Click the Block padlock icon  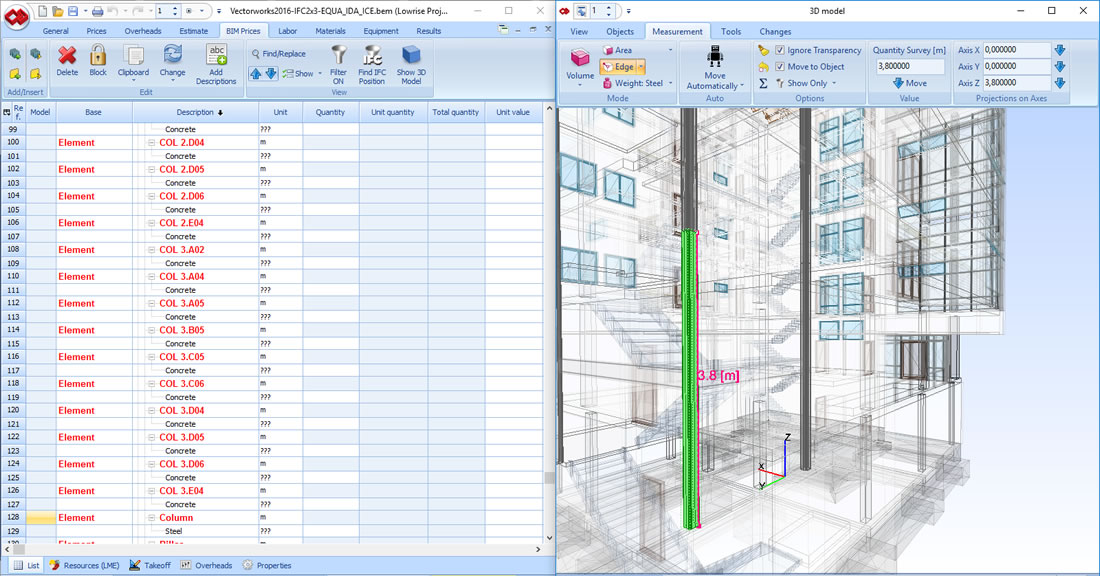(x=98, y=55)
